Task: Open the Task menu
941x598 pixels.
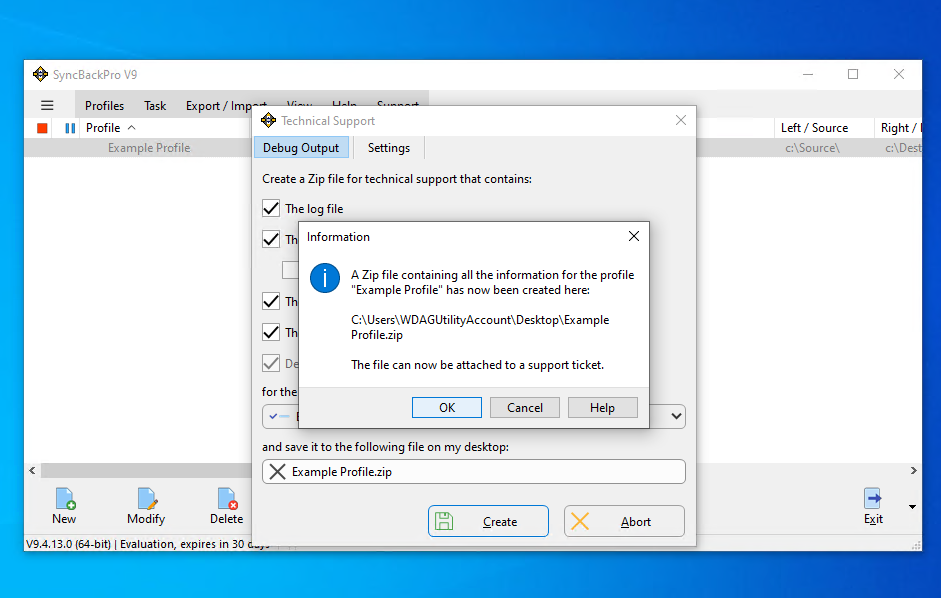Action: 155,106
